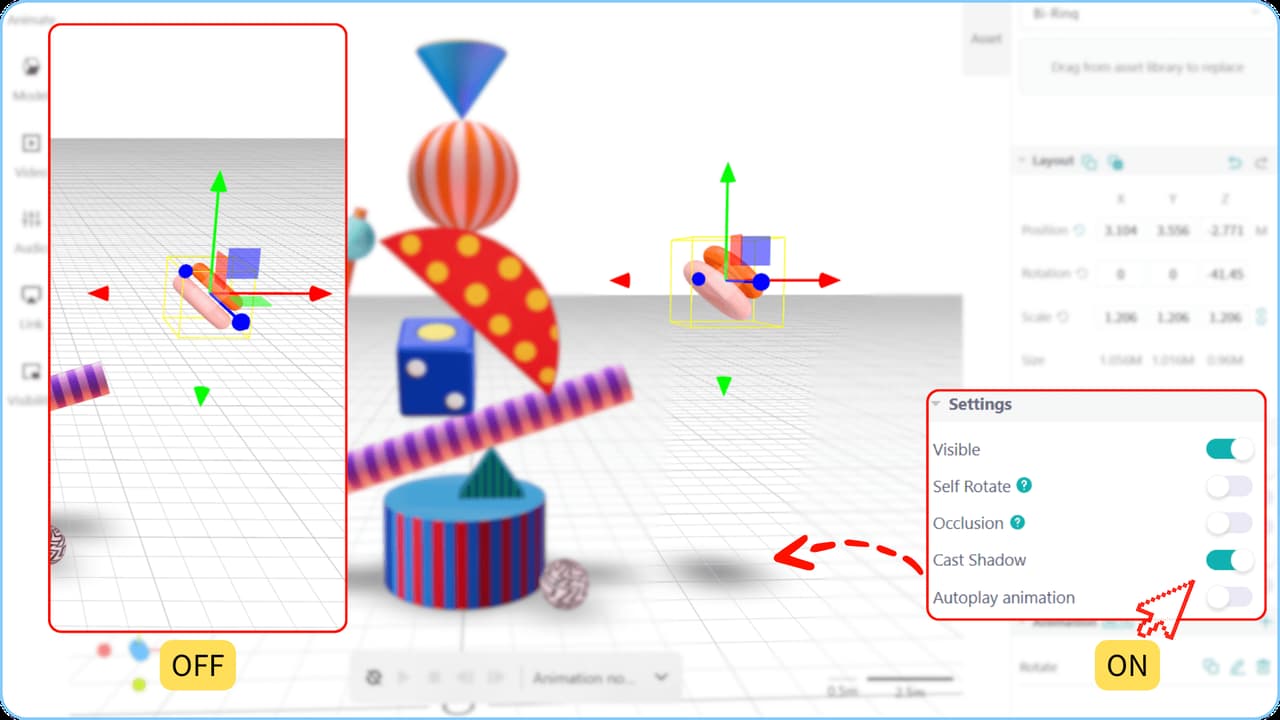1280x720 pixels.
Task: Click the help icon next to Occlusion
Action: pyautogui.click(x=1019, y=523)
